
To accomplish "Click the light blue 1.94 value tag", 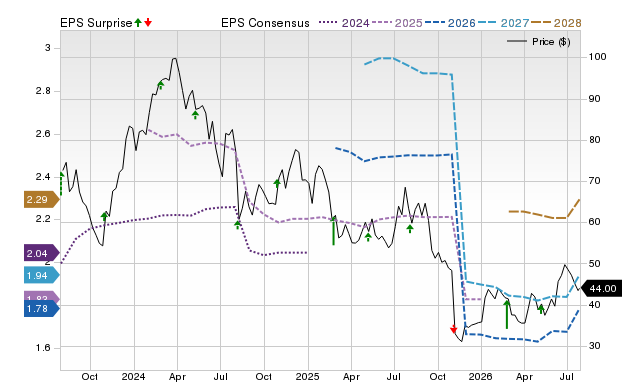I will pyautogui.click(x=41, y=275).
